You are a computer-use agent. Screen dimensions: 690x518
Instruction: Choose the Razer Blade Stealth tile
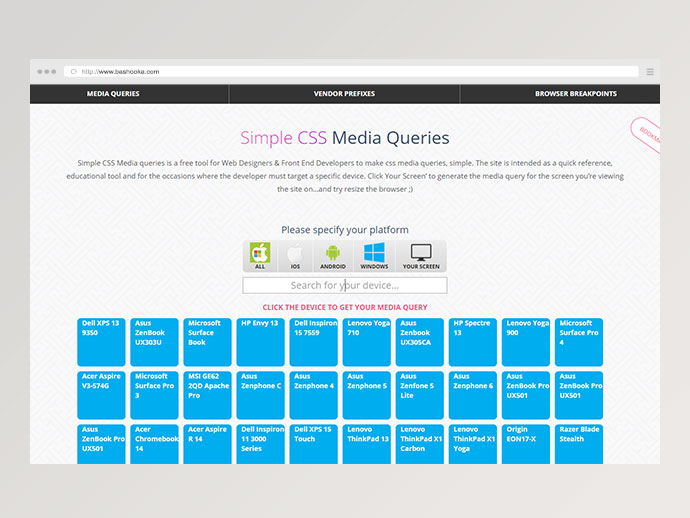click(579, 444)
